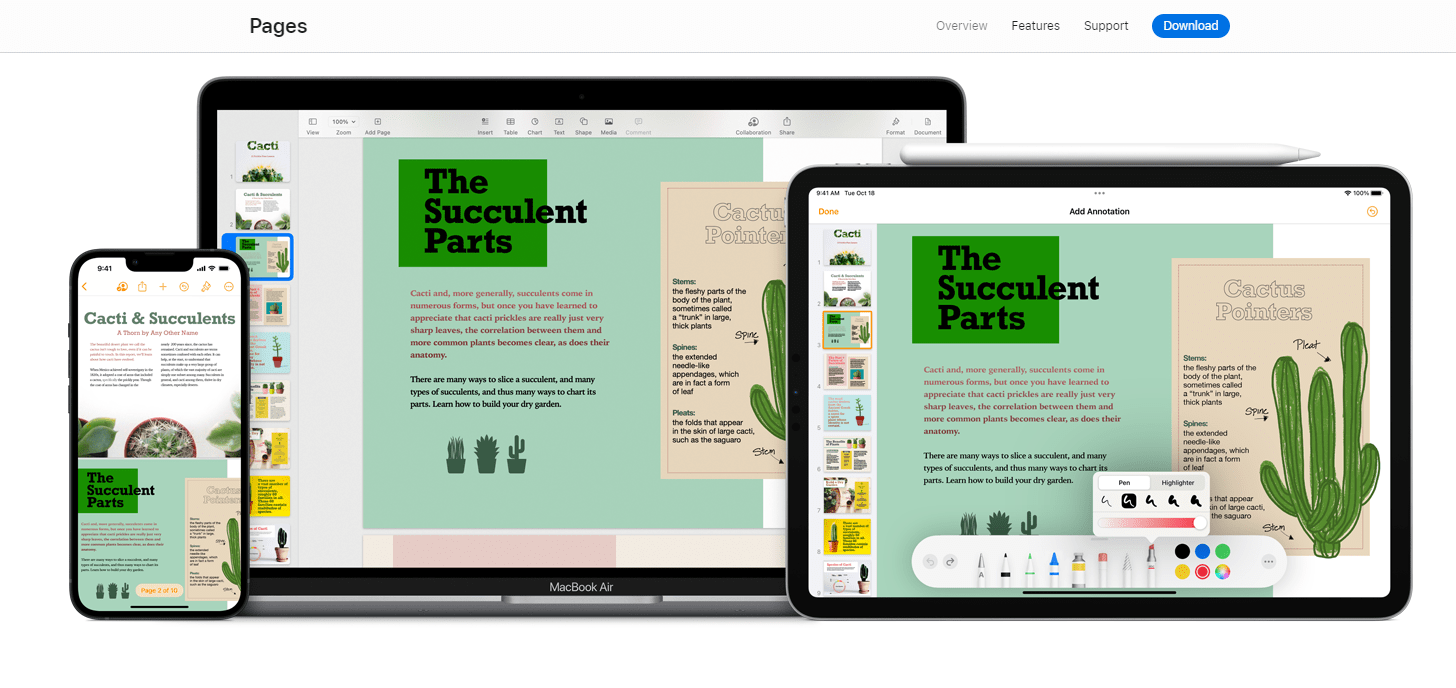Select iPad page 8 yellow thumbnail
Viewport: 1456px width, 688px height.
847,537
